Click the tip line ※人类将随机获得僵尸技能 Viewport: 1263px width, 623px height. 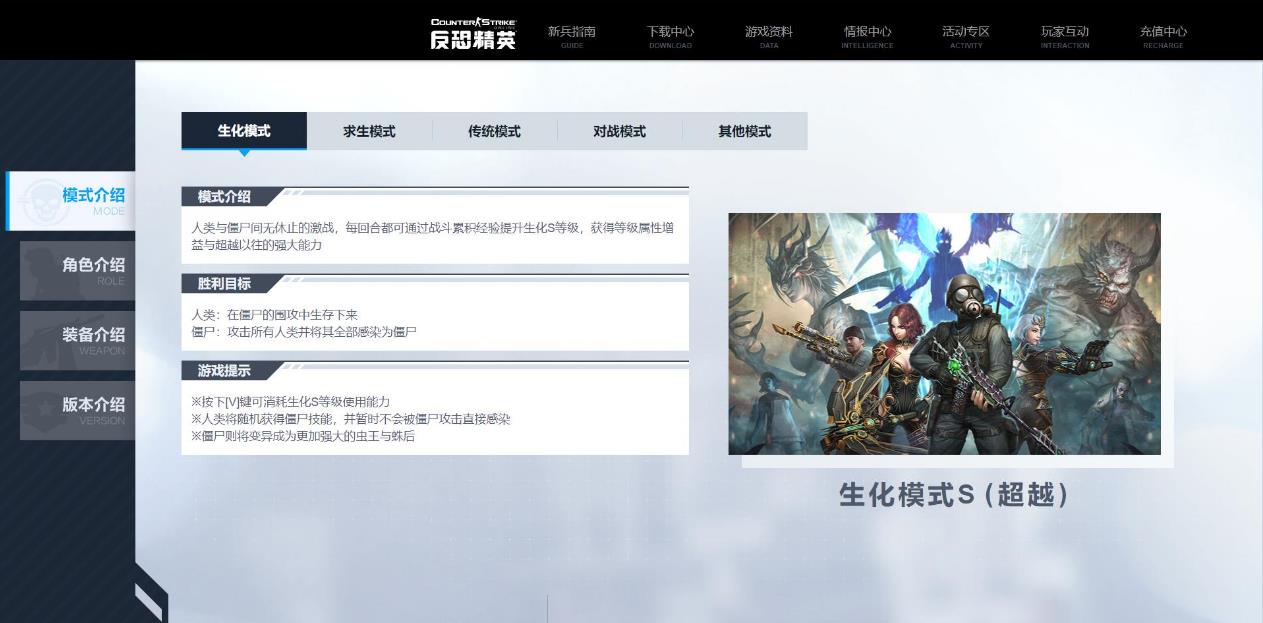click(351, 419)
